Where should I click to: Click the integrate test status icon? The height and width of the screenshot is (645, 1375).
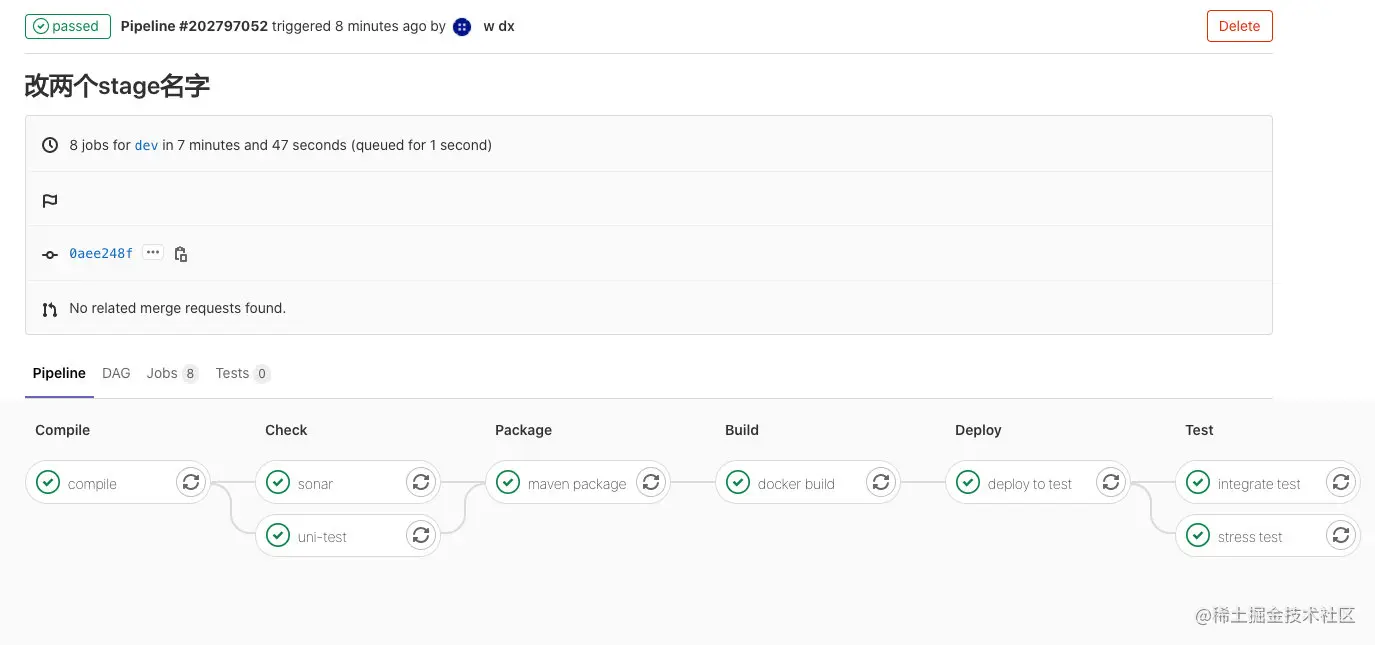pos(1198,482)
